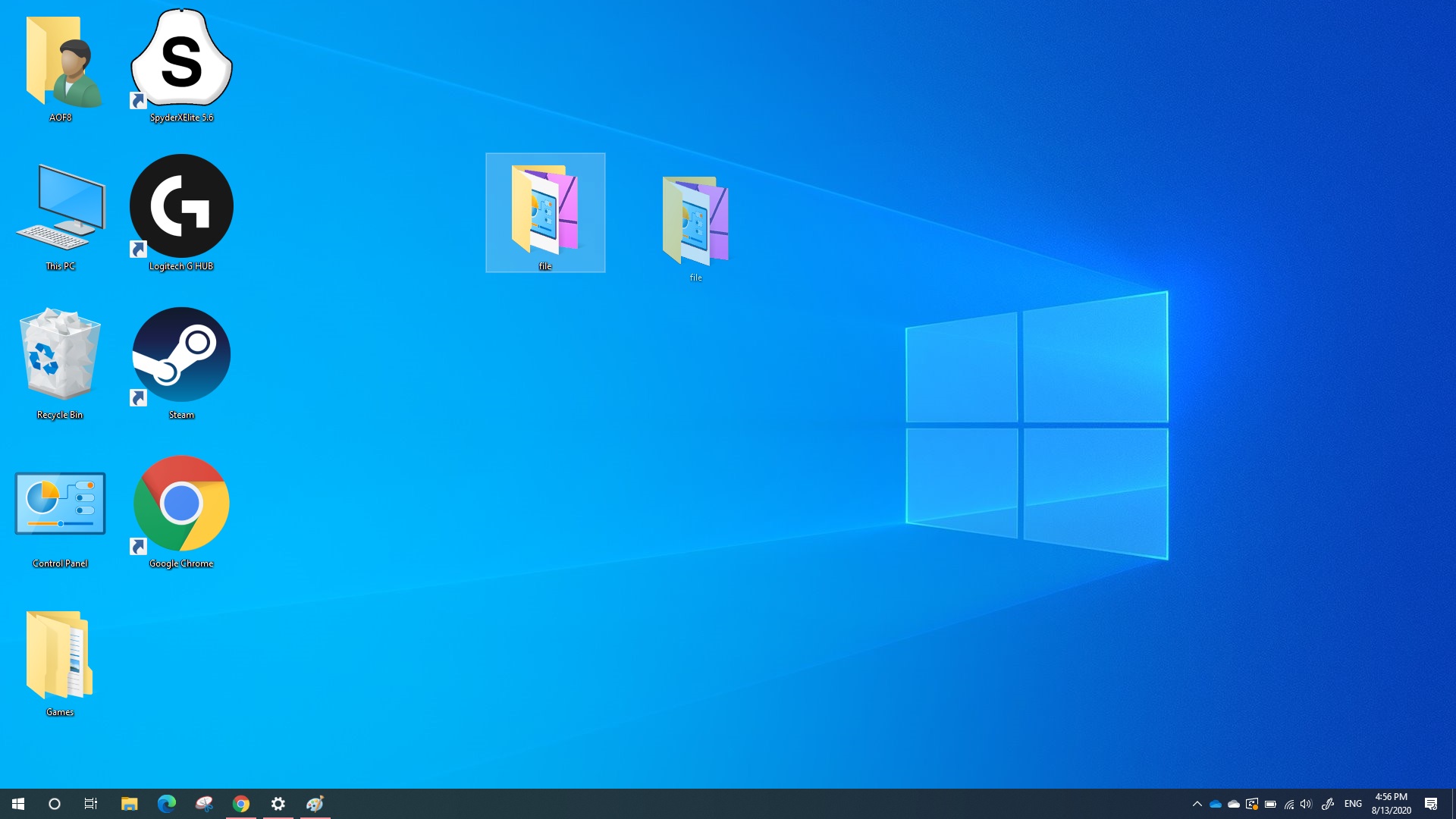
Task: Open Snipping Tool on the taskbar
Action: tap(203, 804)
